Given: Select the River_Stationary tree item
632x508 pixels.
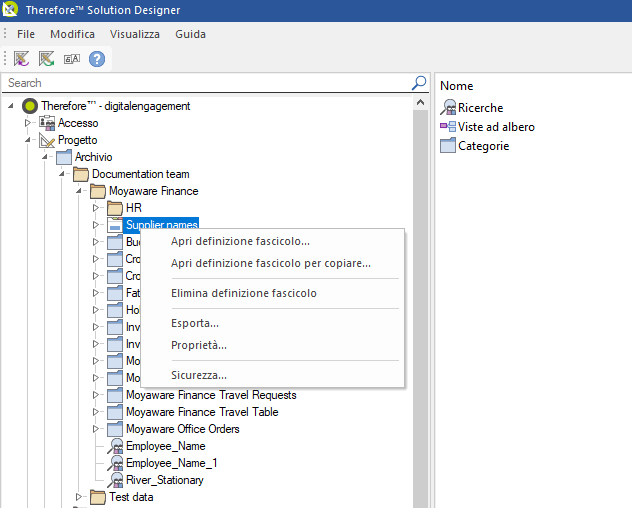Looking at the screenshot, I should tap(165, 480).
